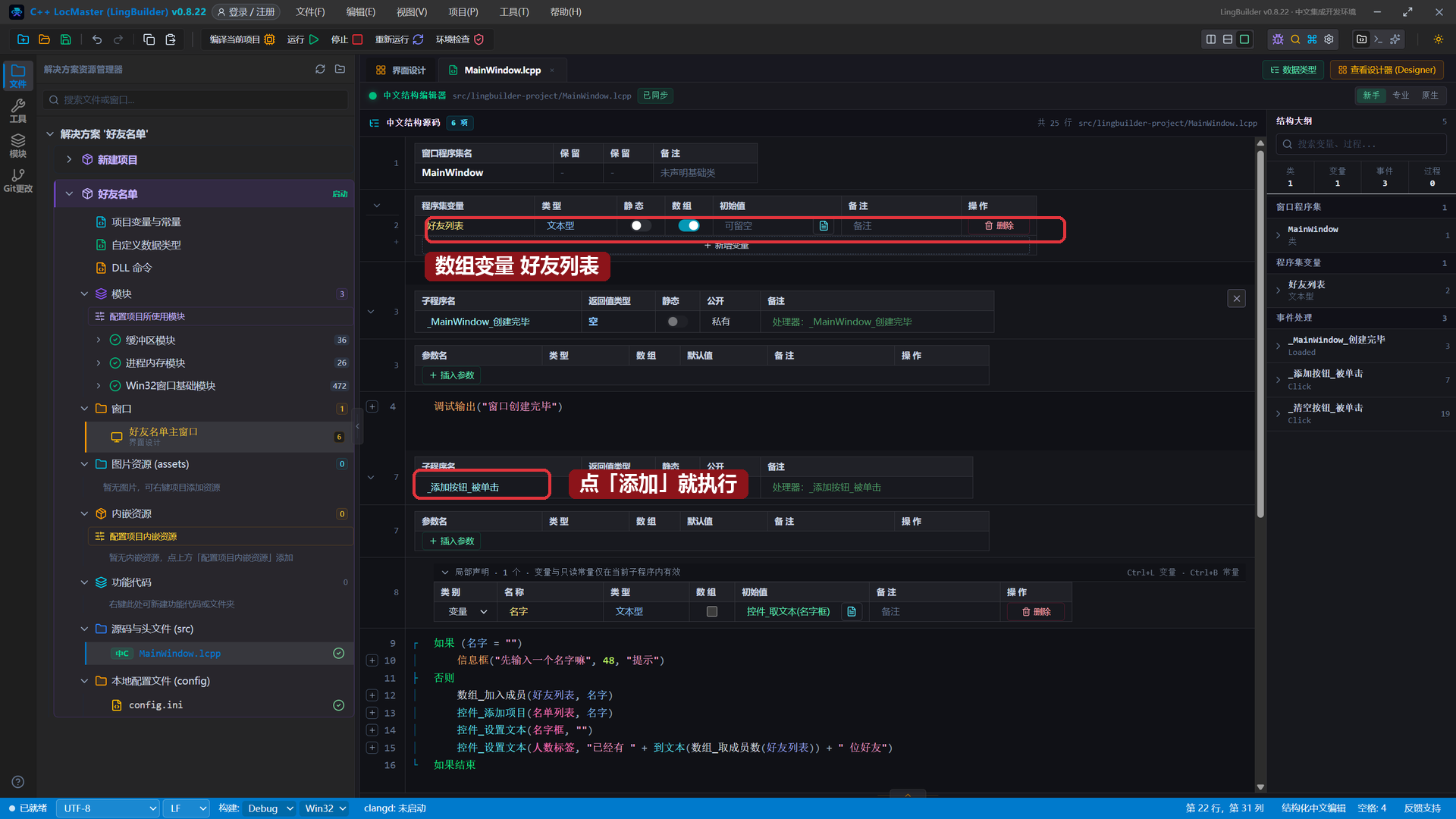Open the Git更改 sidebar panel
Viewport: 1456px width, 819px height.
click(18, 180)
